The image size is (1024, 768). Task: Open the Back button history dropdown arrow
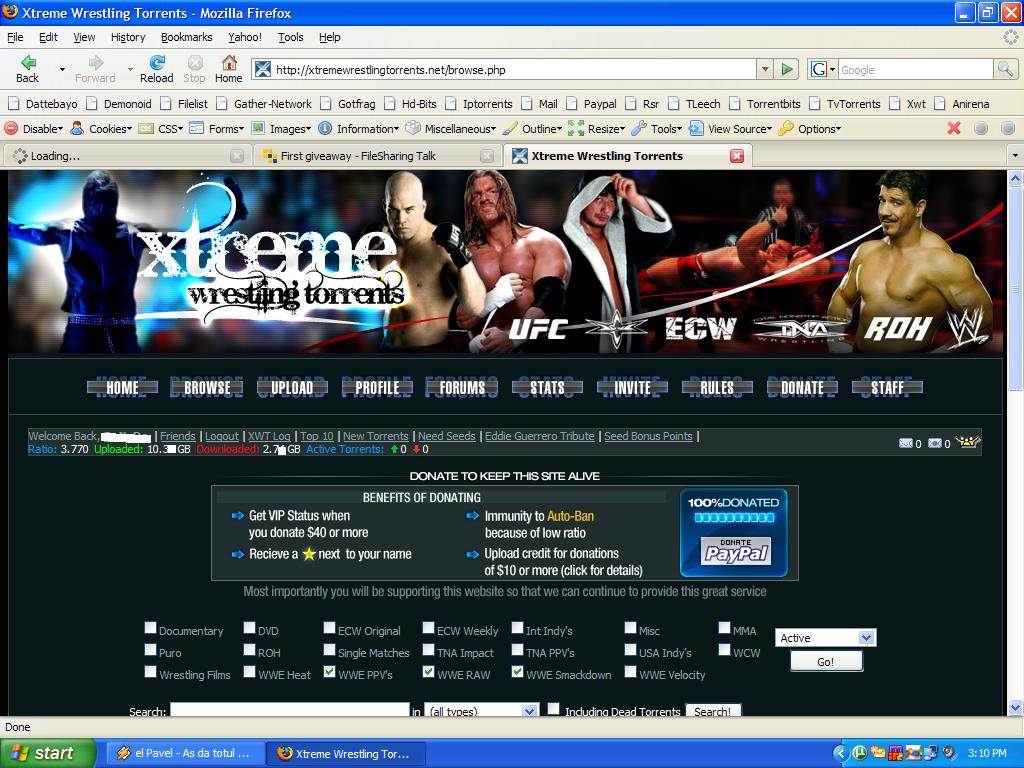coord(62,69)
